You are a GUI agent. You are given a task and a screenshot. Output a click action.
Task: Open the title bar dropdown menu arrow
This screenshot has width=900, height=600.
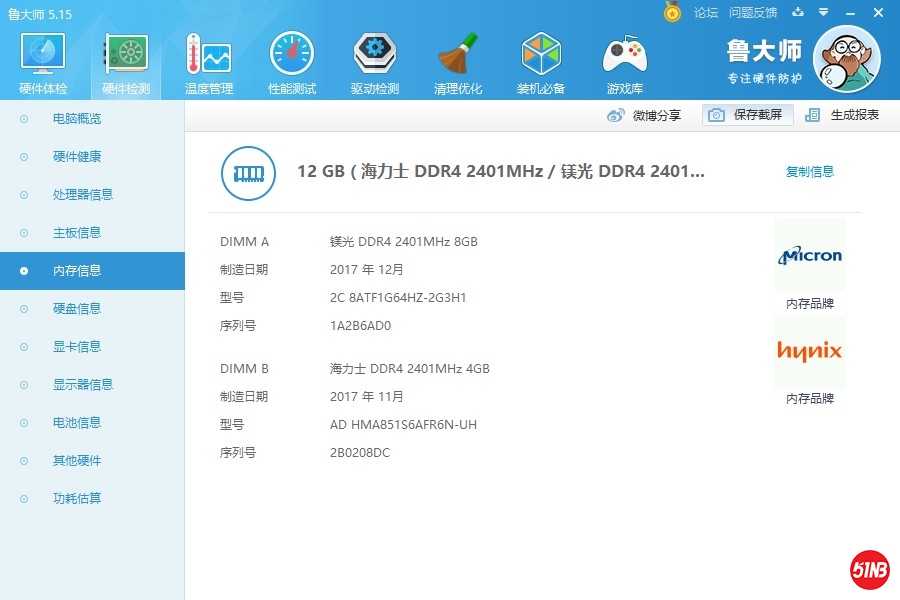coord(822,13)
